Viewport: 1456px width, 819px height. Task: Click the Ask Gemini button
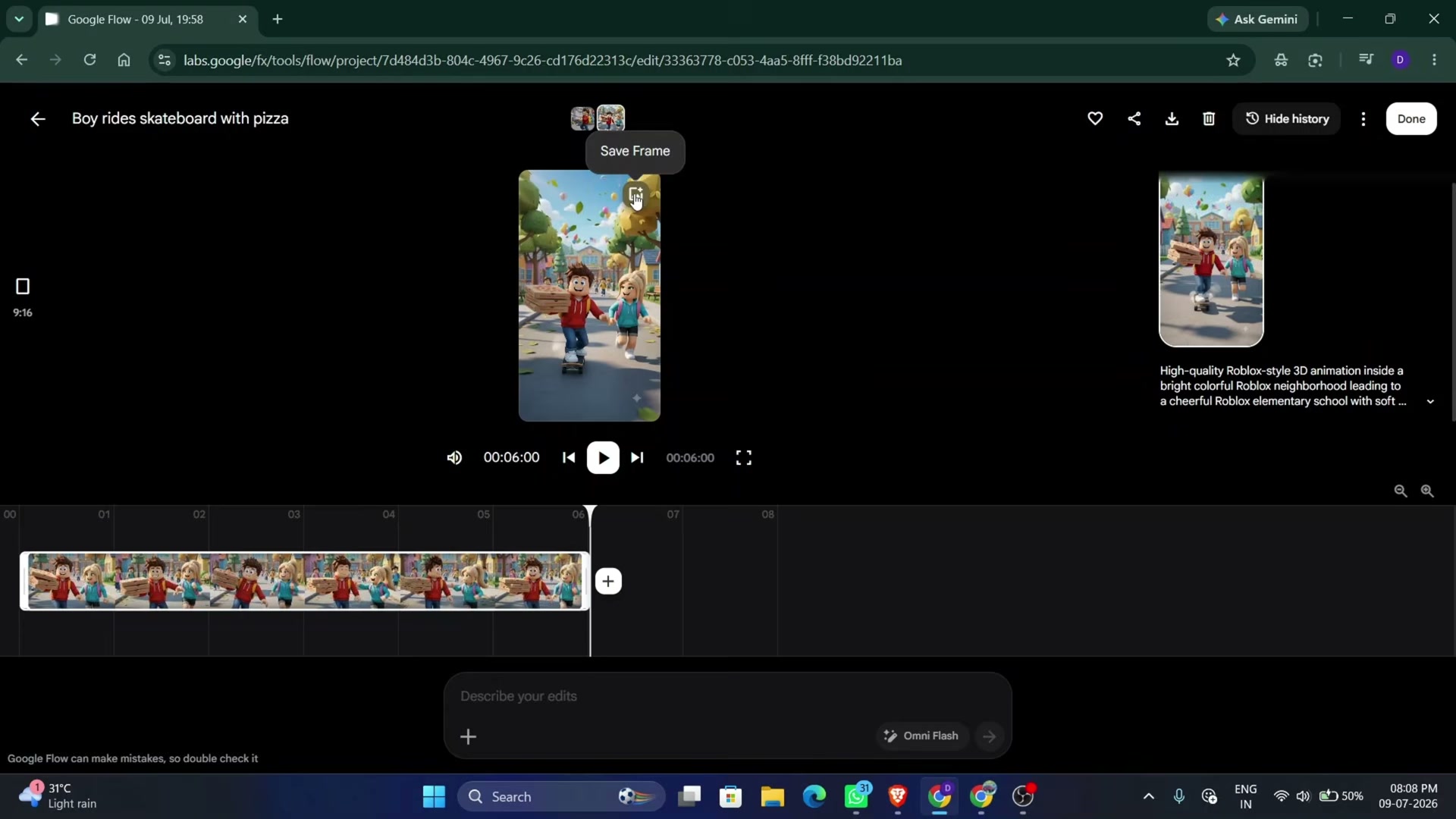click(1258, 20)
